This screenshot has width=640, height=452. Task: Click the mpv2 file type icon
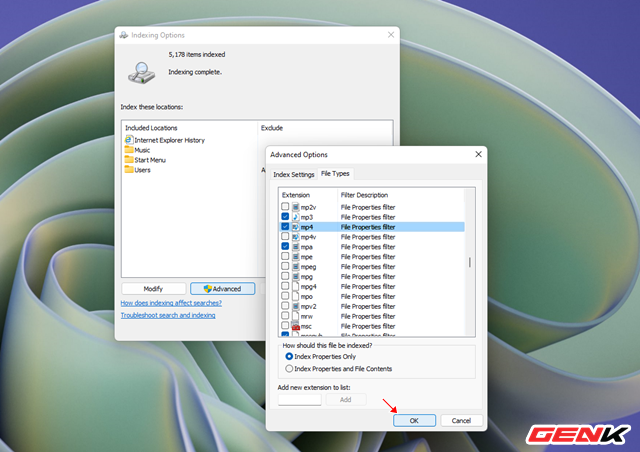click(x=296, y=306)
